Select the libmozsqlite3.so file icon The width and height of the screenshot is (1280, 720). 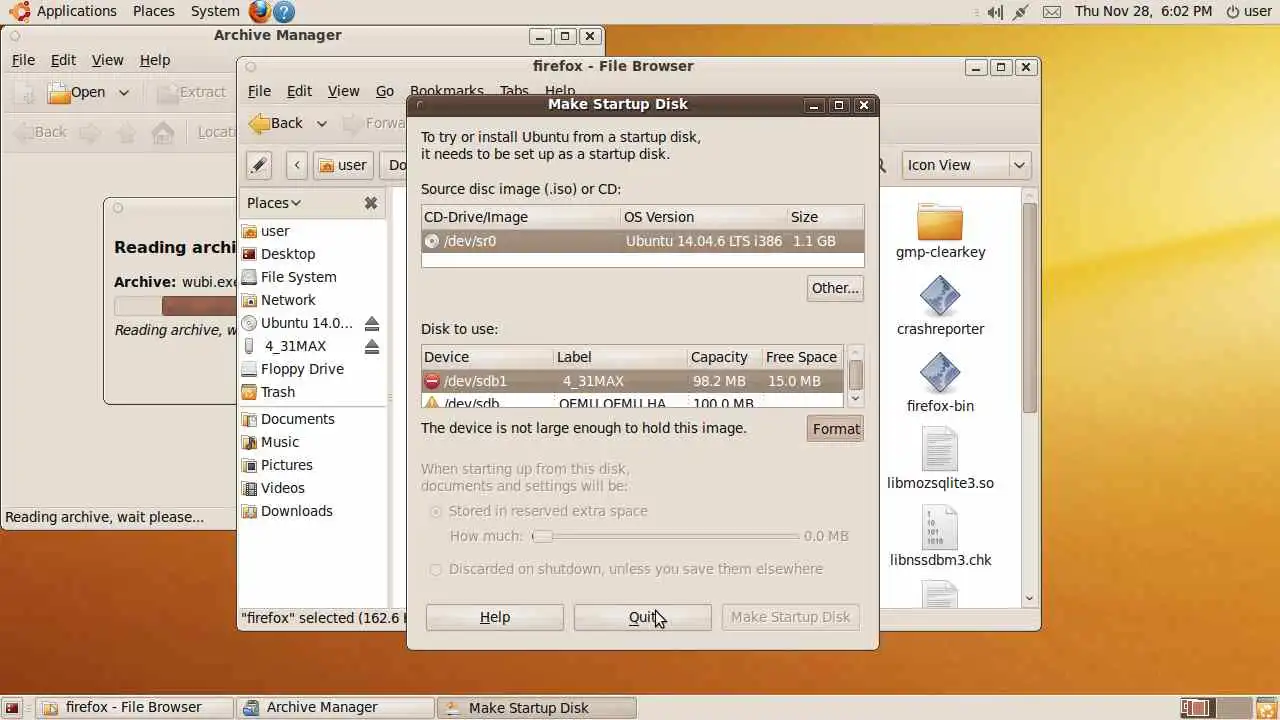[940, 450]
